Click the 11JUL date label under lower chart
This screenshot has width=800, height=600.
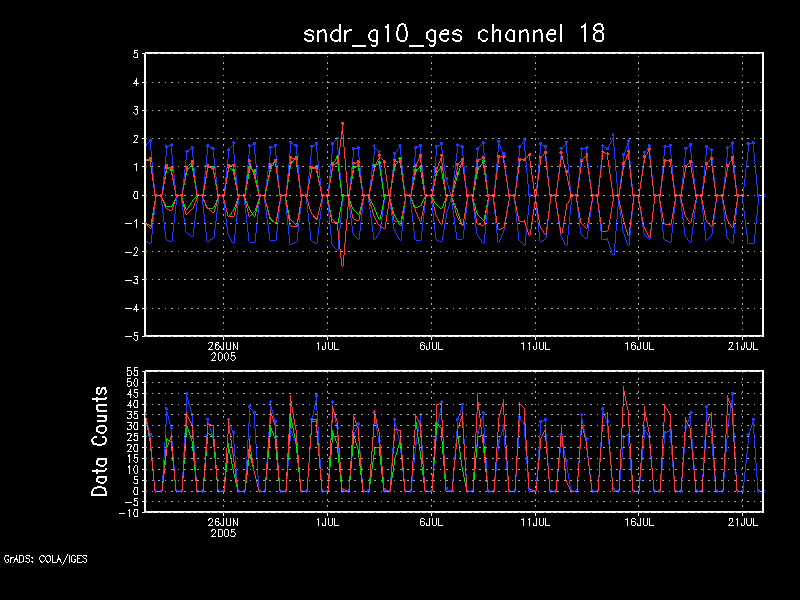coord(535,522)
